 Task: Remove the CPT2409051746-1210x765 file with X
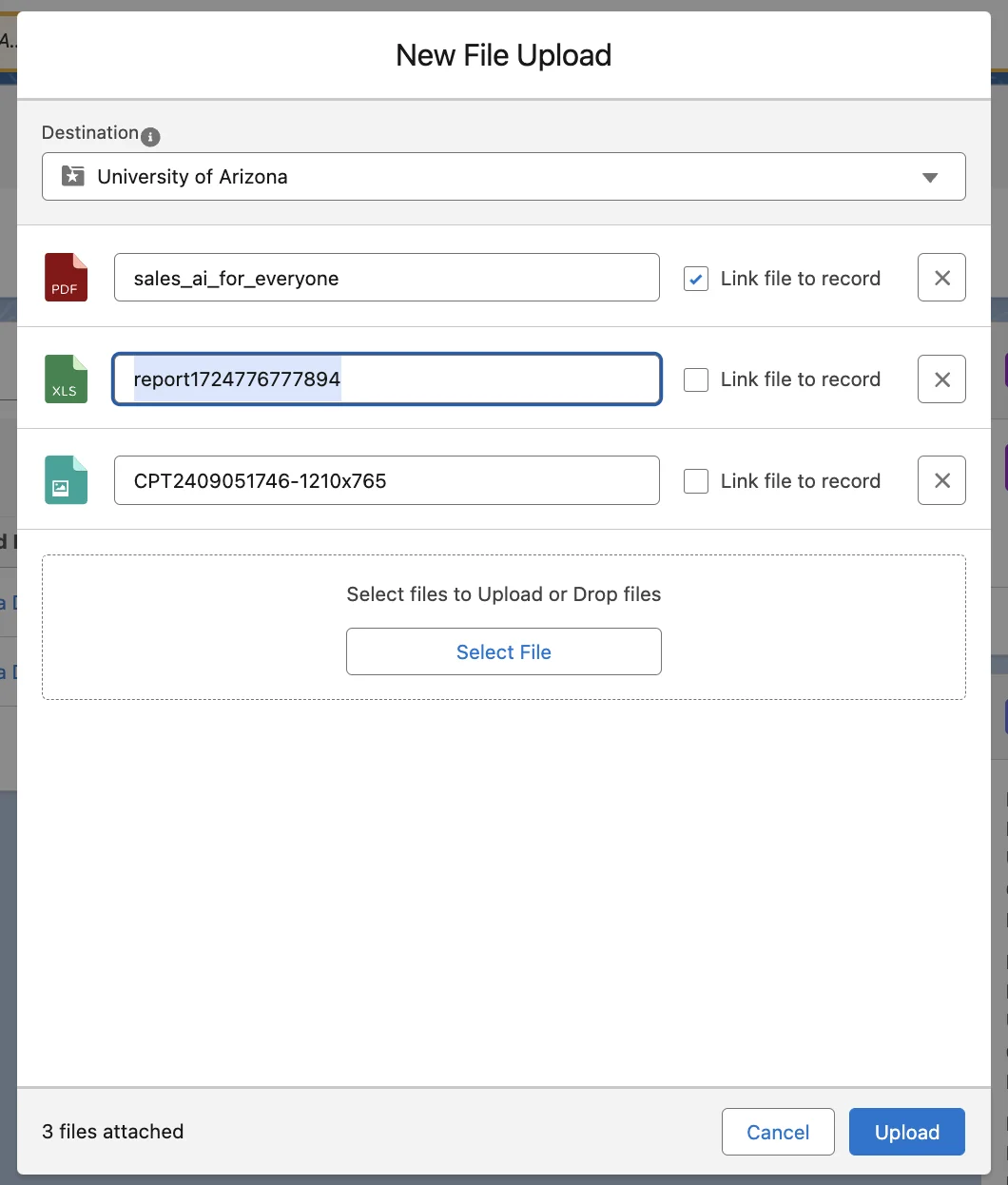[x=941, y=480]
